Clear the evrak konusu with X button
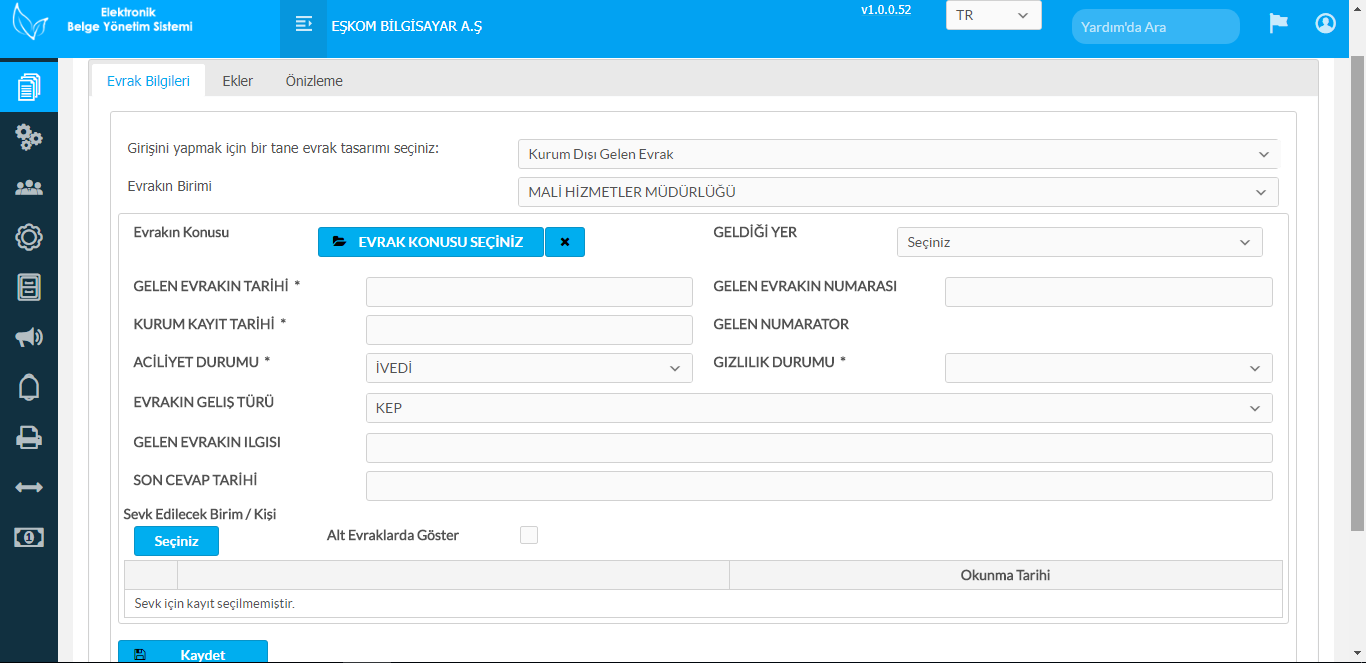This screenshot has height=663, width=1366. (x=565, y=242)
